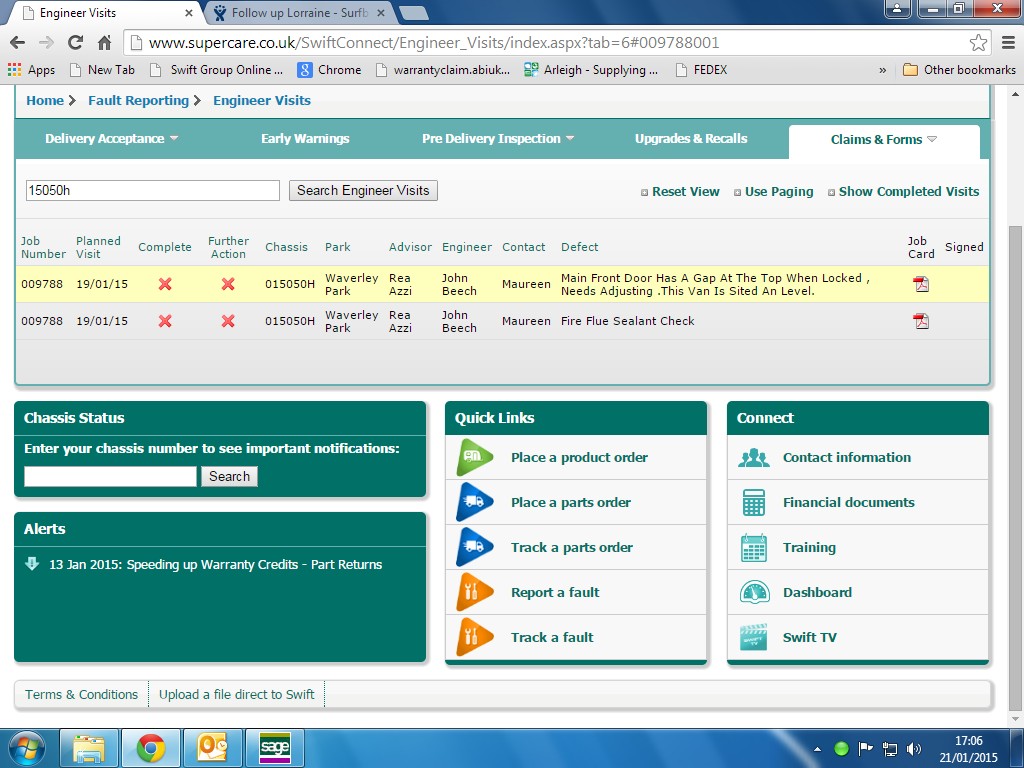The height and width of the screenshot is (768, 1024).
Task: Open Windows Start menu
Action: click(x=27, y=748)
